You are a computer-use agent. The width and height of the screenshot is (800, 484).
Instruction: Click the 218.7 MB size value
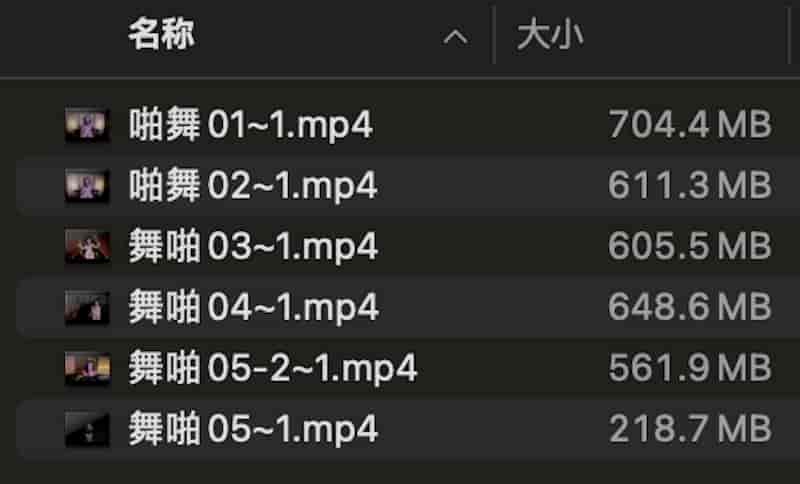pyautogui.click(x=690, y=430)
